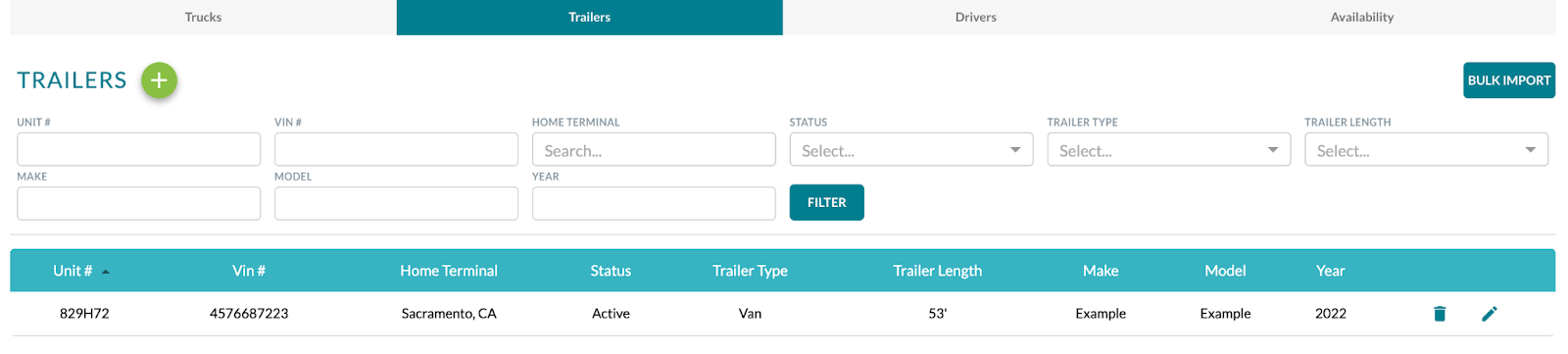Screen dimensions: 1568x354
Task: Sort table by Trailer Length header
Action: tap(937, 271)
